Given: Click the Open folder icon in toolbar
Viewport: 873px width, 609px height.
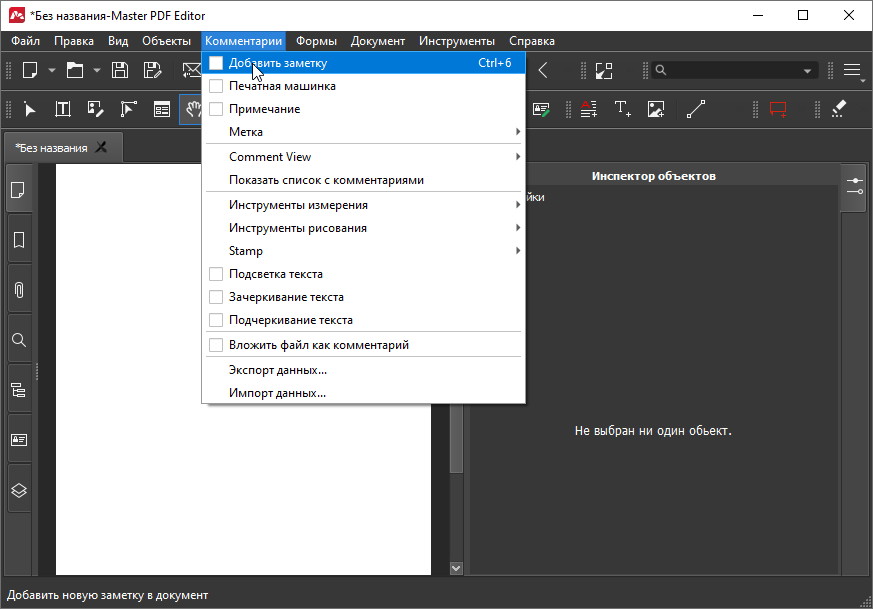Looking at the screenshot, I should point(75,71).
